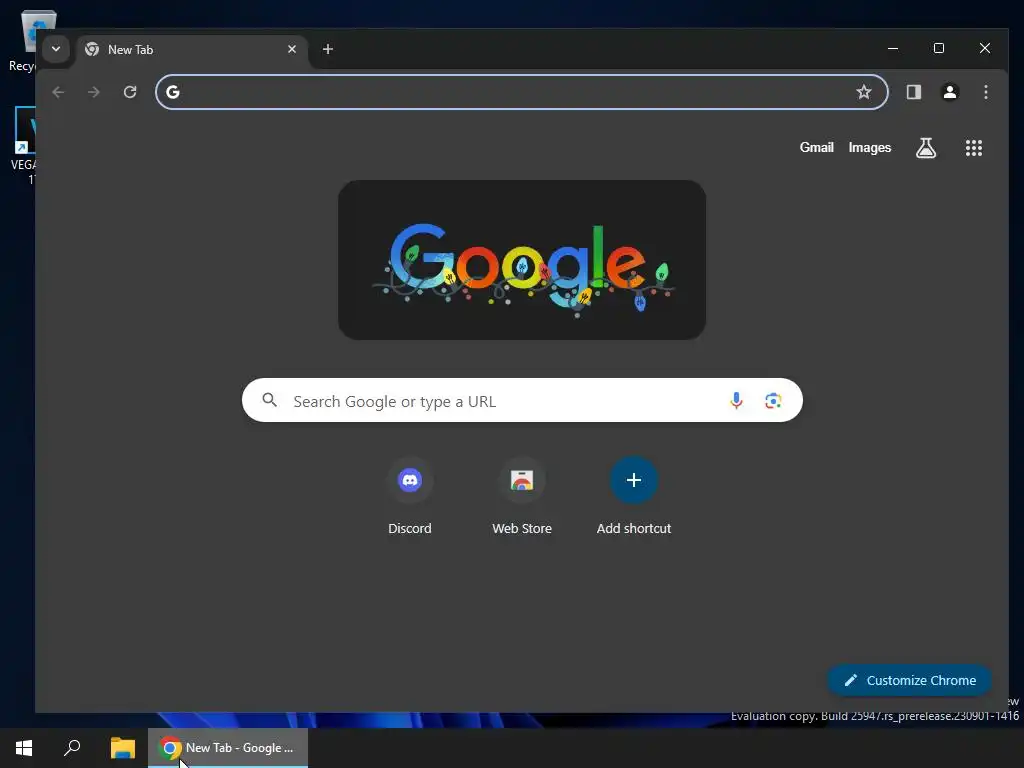
Task: Maximize the Chrome window
Action: pyautogui.click(x=938, y=48)
